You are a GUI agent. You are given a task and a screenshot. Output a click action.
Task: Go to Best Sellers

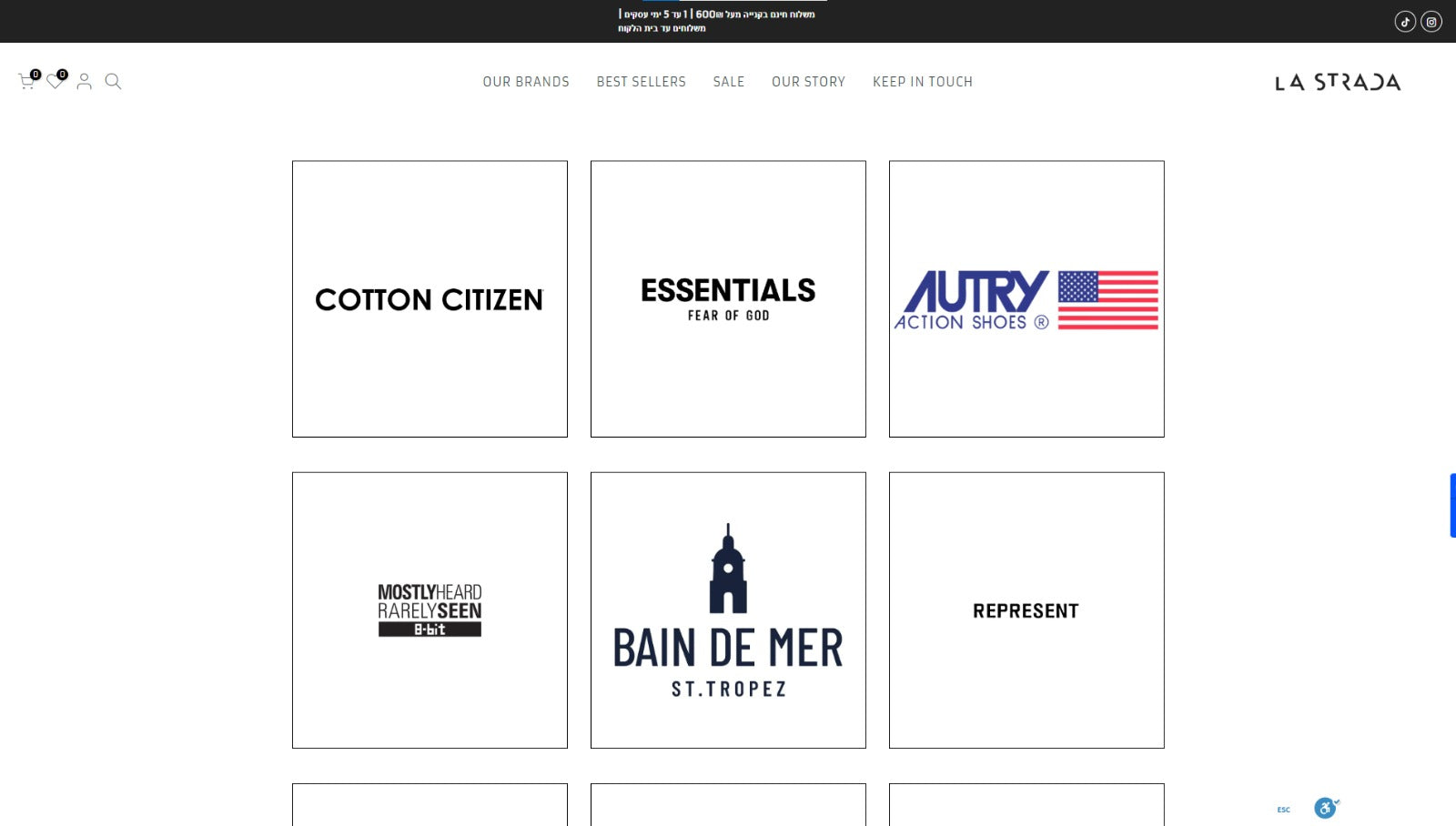coord(641,82)
